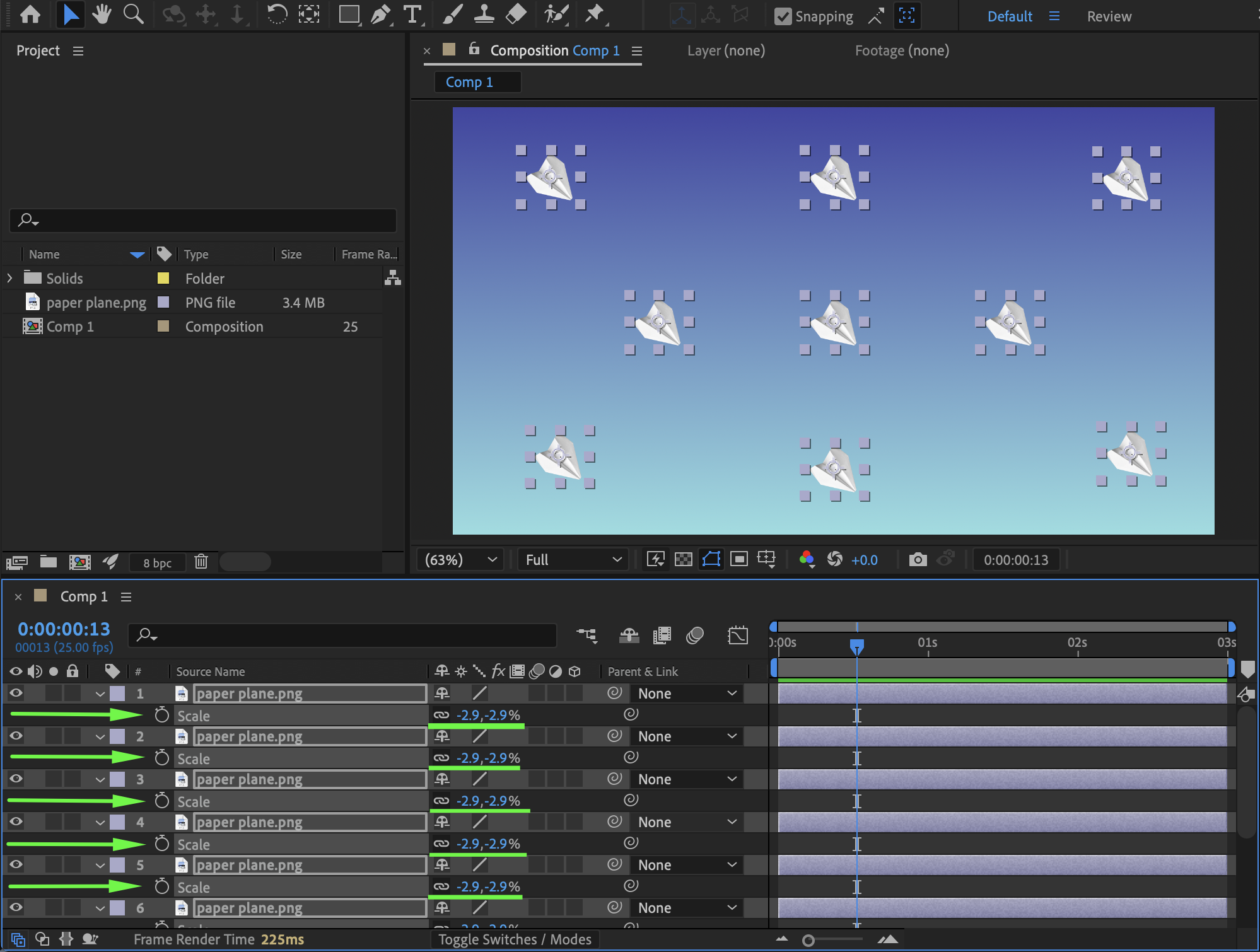Select the Type tool

tap(412, 15)
